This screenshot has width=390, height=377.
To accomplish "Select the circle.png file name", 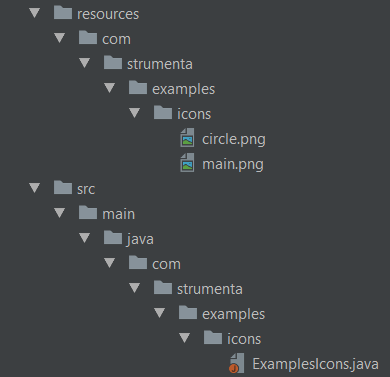I will click(234, 139).
